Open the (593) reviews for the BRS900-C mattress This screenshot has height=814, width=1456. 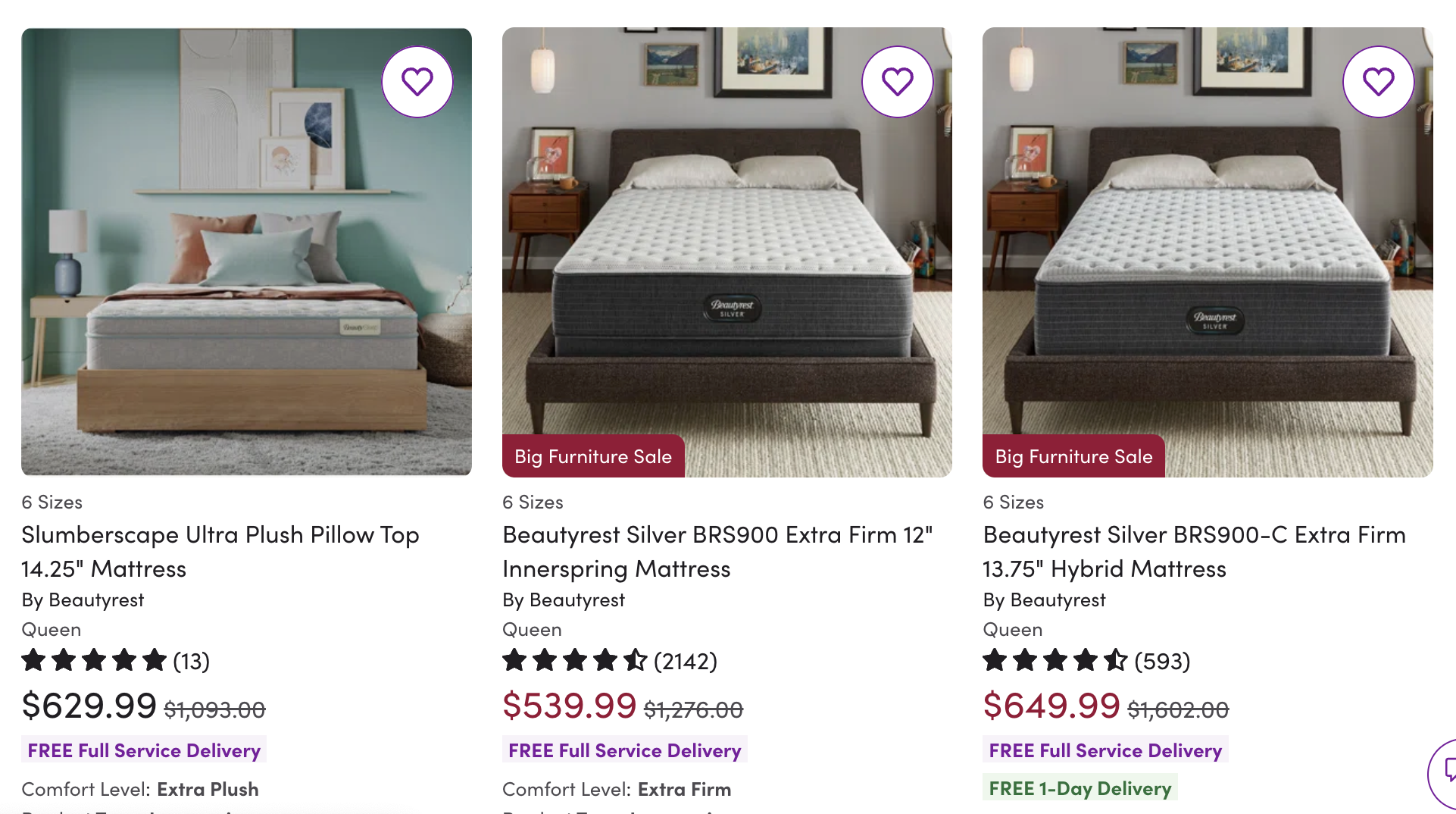pyautogui.click(x=1161, y=660)
